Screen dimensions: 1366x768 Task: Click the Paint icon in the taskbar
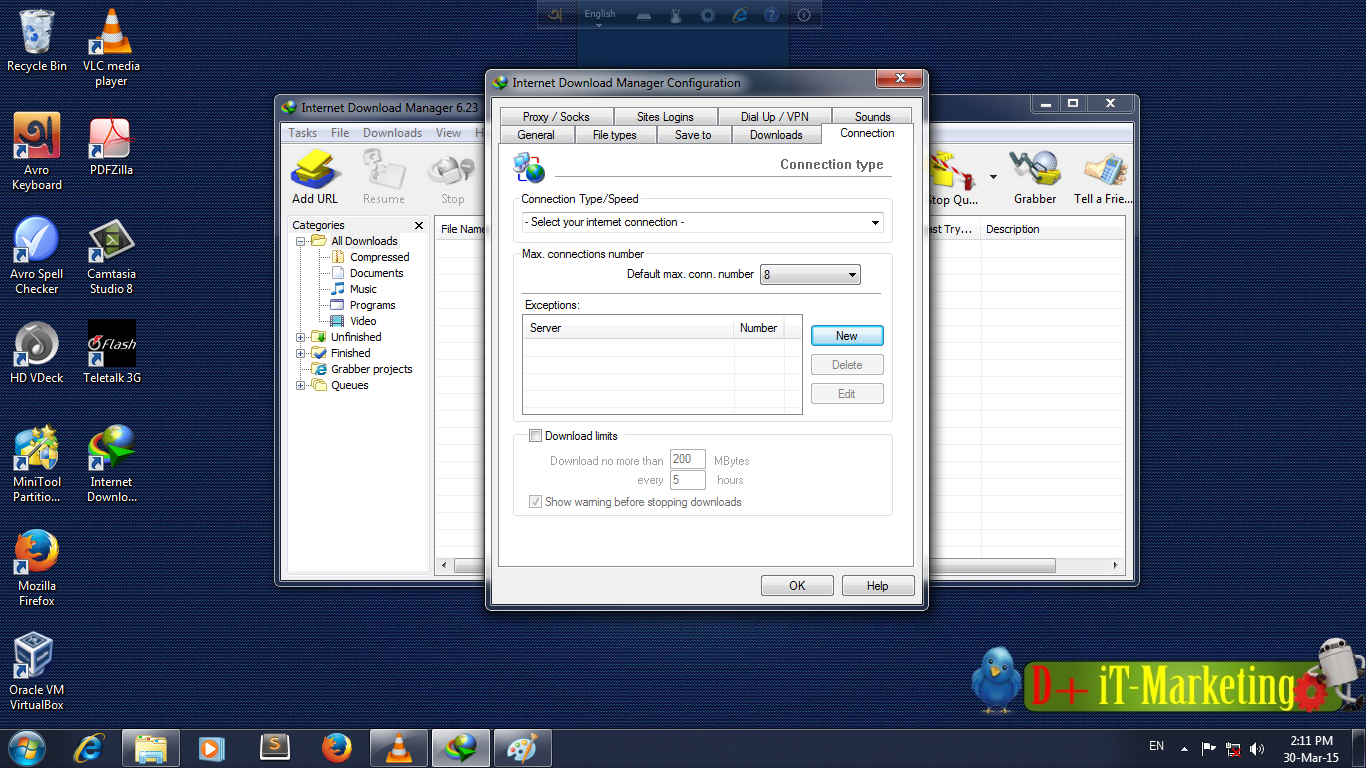pos(522,747)
